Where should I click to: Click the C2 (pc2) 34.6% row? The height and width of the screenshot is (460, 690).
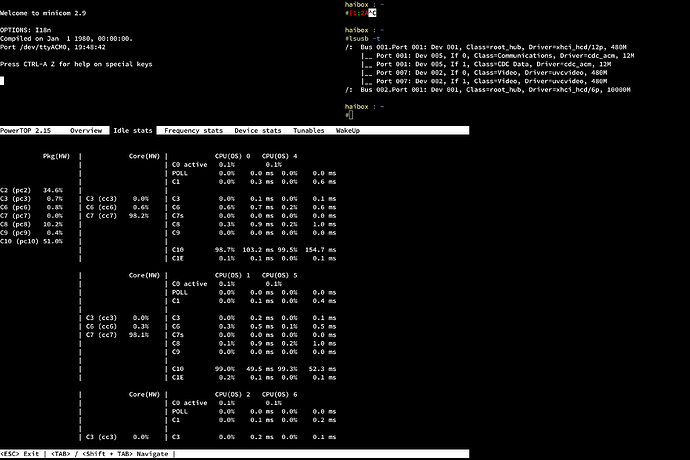(31, 190)
